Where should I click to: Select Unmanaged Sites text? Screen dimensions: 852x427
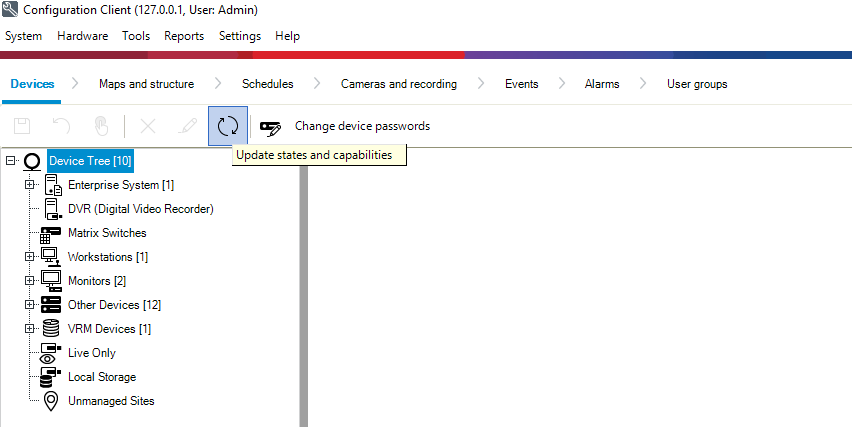111,400
